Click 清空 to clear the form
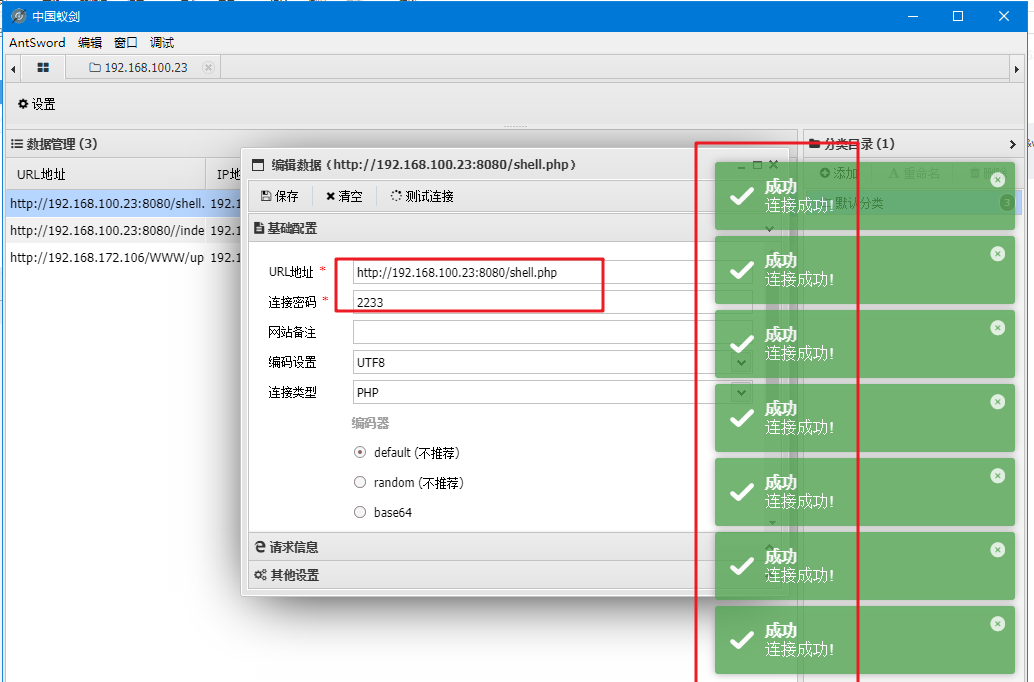Viewport: 1034px width, 682px height. click(x=344, y=196)
